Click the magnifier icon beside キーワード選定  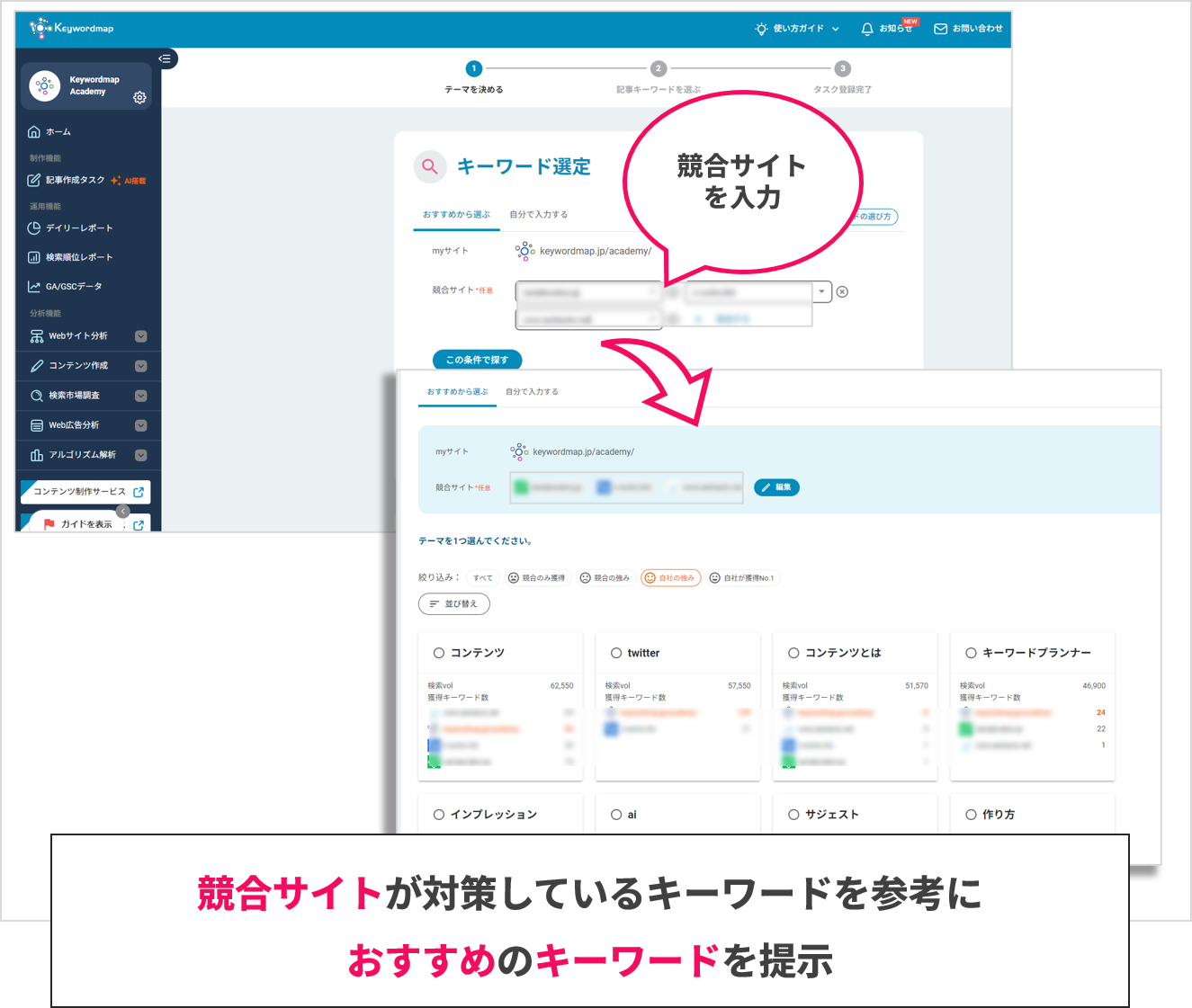point(430,166)
